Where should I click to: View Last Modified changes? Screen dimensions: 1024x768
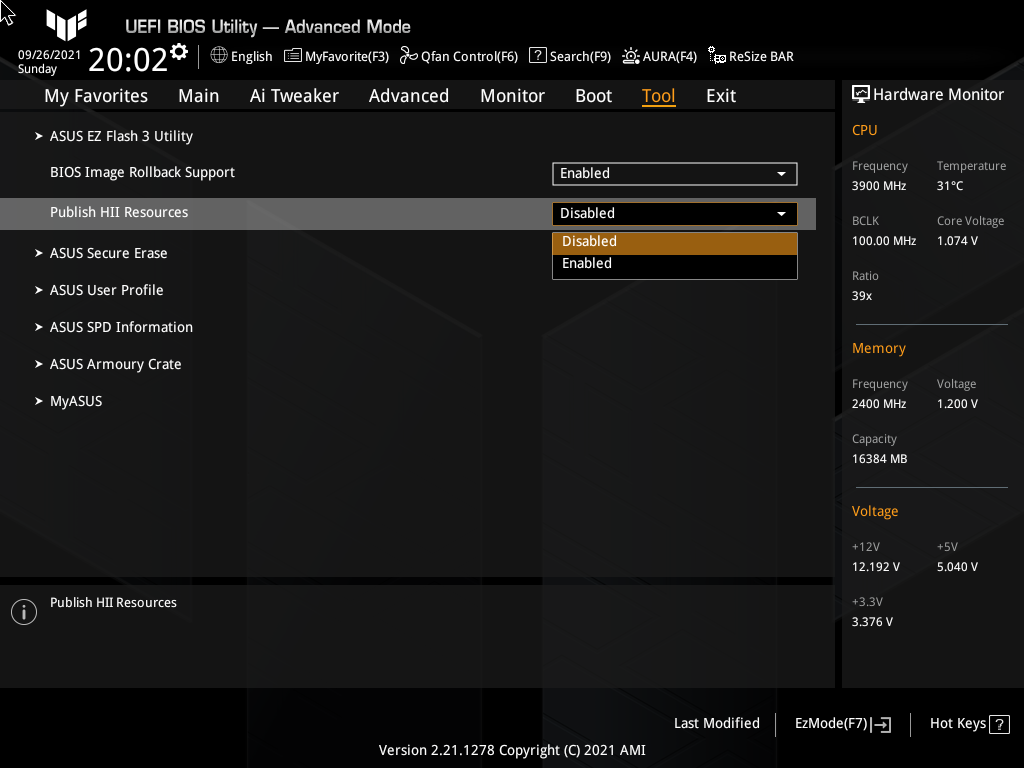[716, 723]
